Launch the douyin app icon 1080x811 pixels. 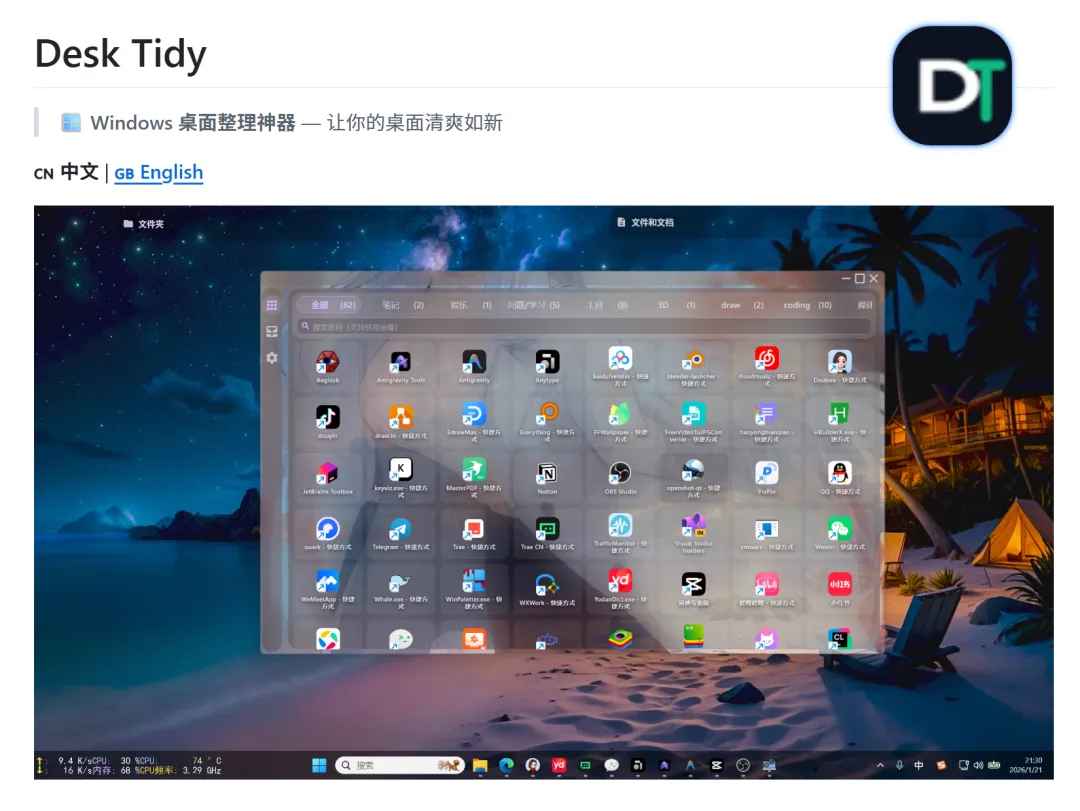[327, 418]
